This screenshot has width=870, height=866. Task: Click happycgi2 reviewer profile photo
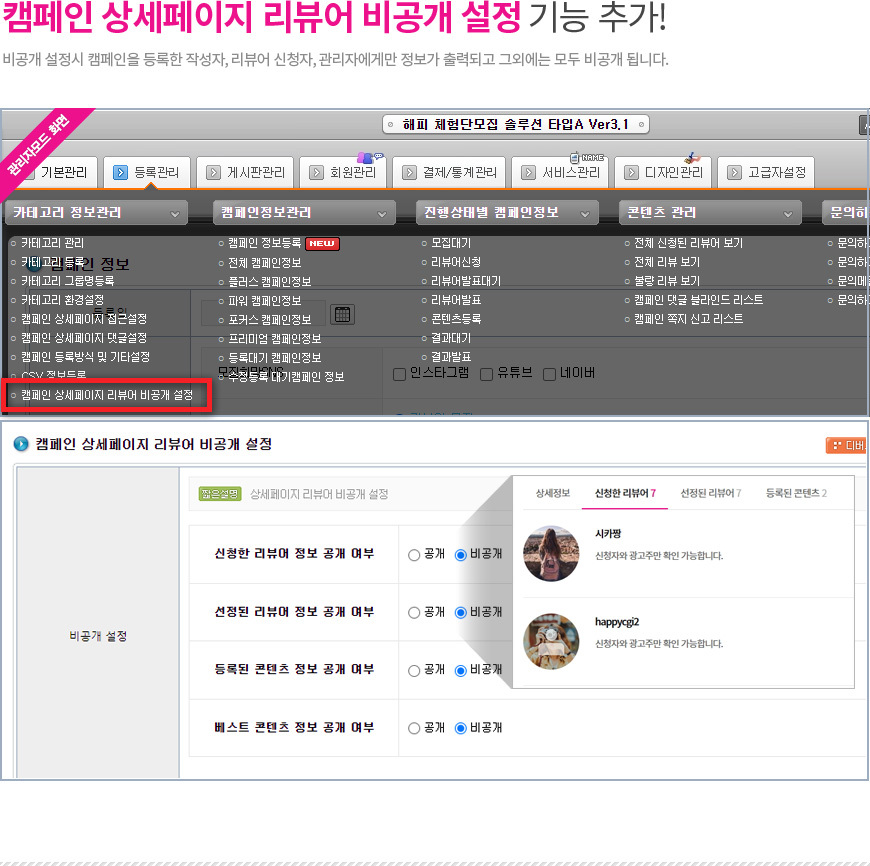click(551, 641)
